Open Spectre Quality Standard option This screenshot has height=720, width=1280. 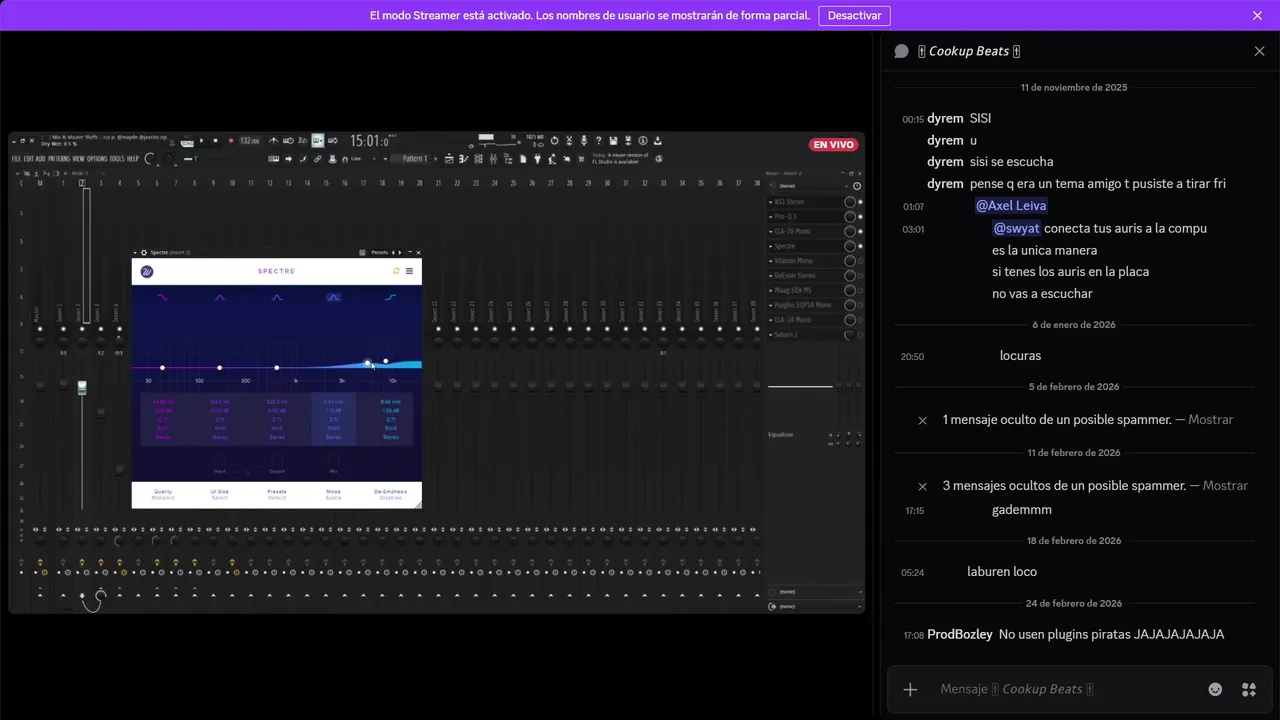coord(163,495)
